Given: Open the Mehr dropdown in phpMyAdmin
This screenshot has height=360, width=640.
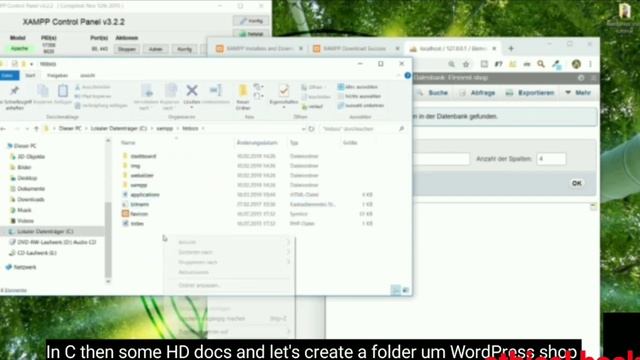Looking at the screenshot, I should point(578,93).
